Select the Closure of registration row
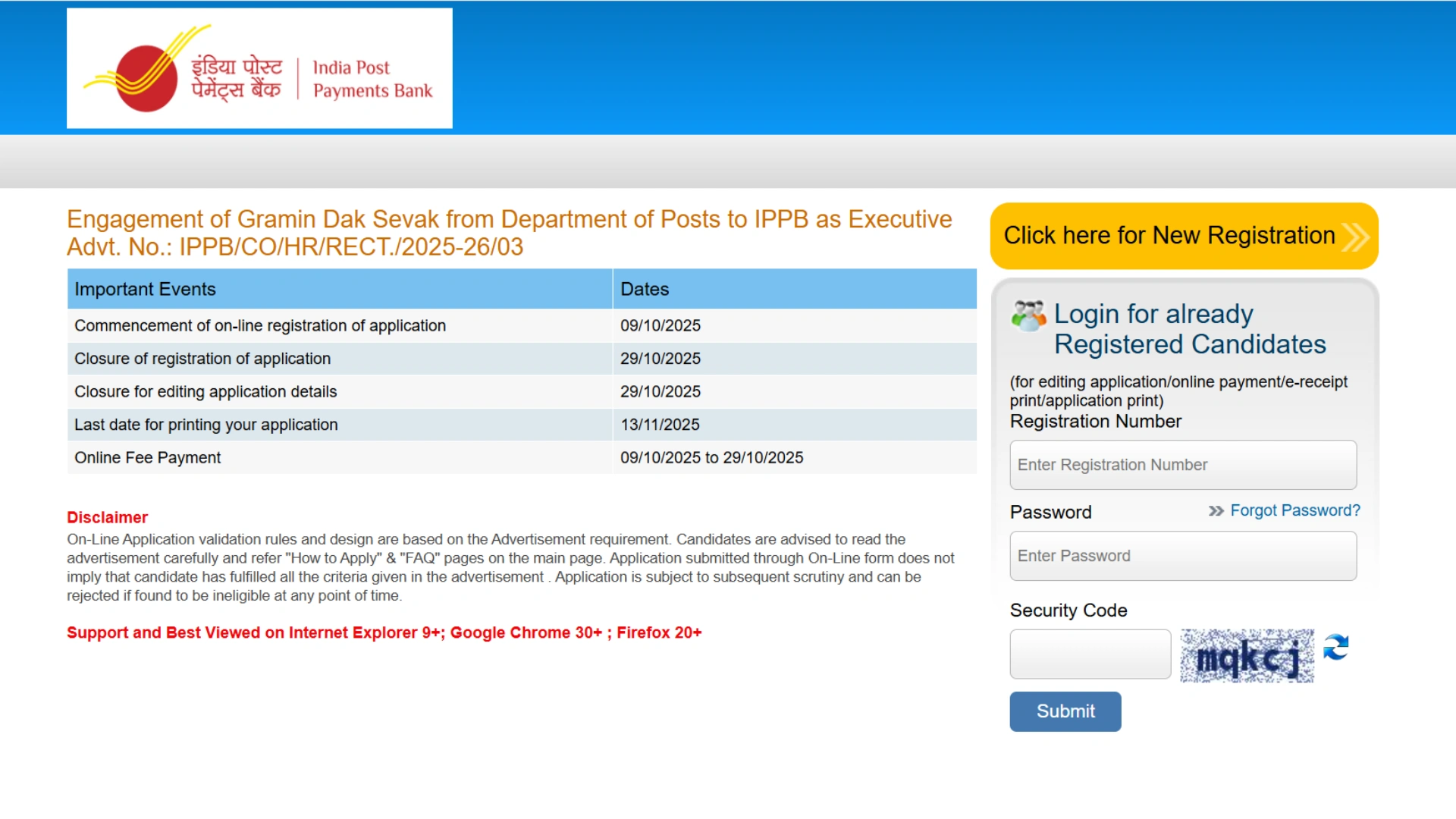Image resolution: width=1456 pixels, height=819 pixels. click(x=202, y=359)
